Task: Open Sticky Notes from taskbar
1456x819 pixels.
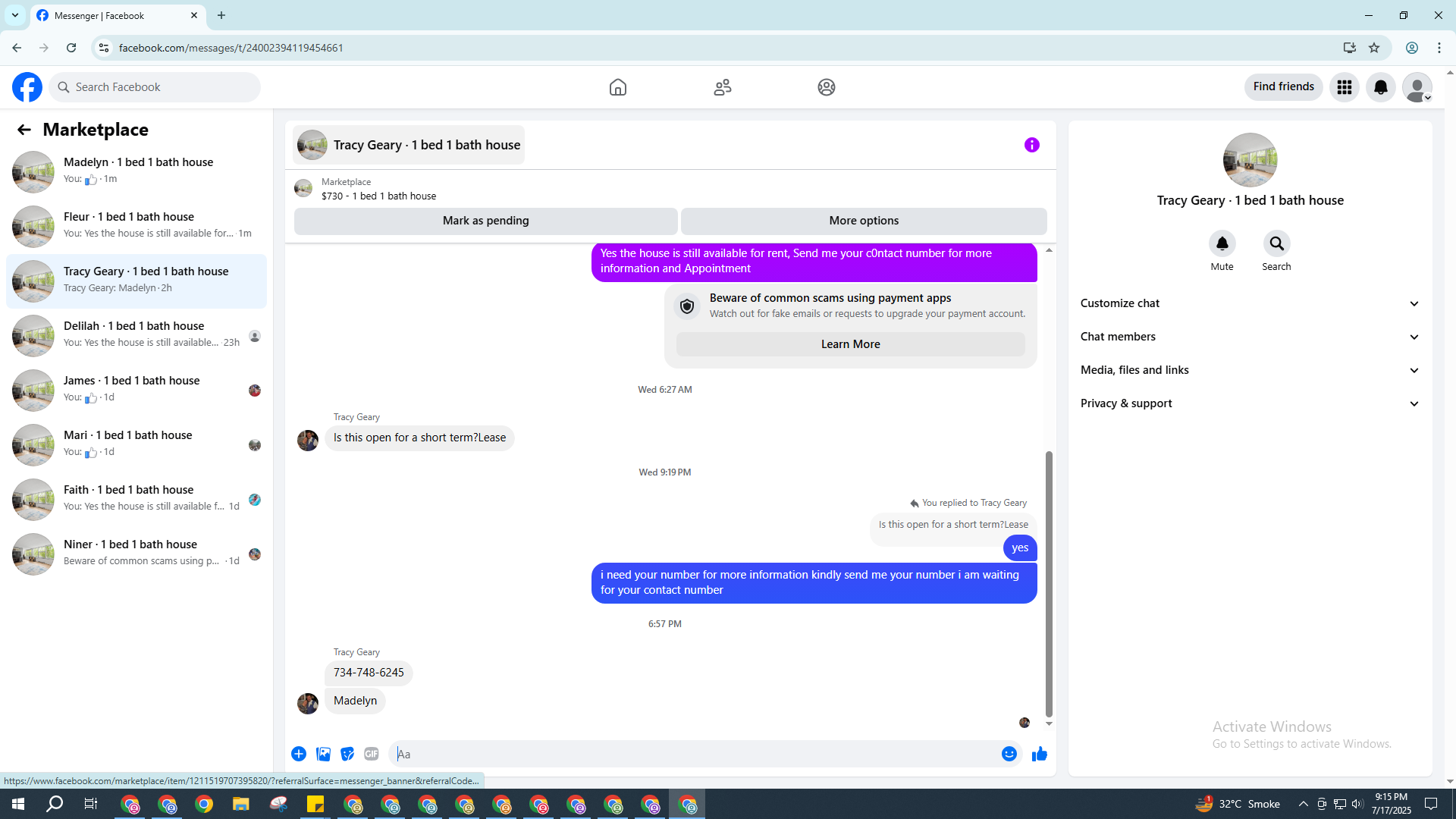Action: pos(315,804)
